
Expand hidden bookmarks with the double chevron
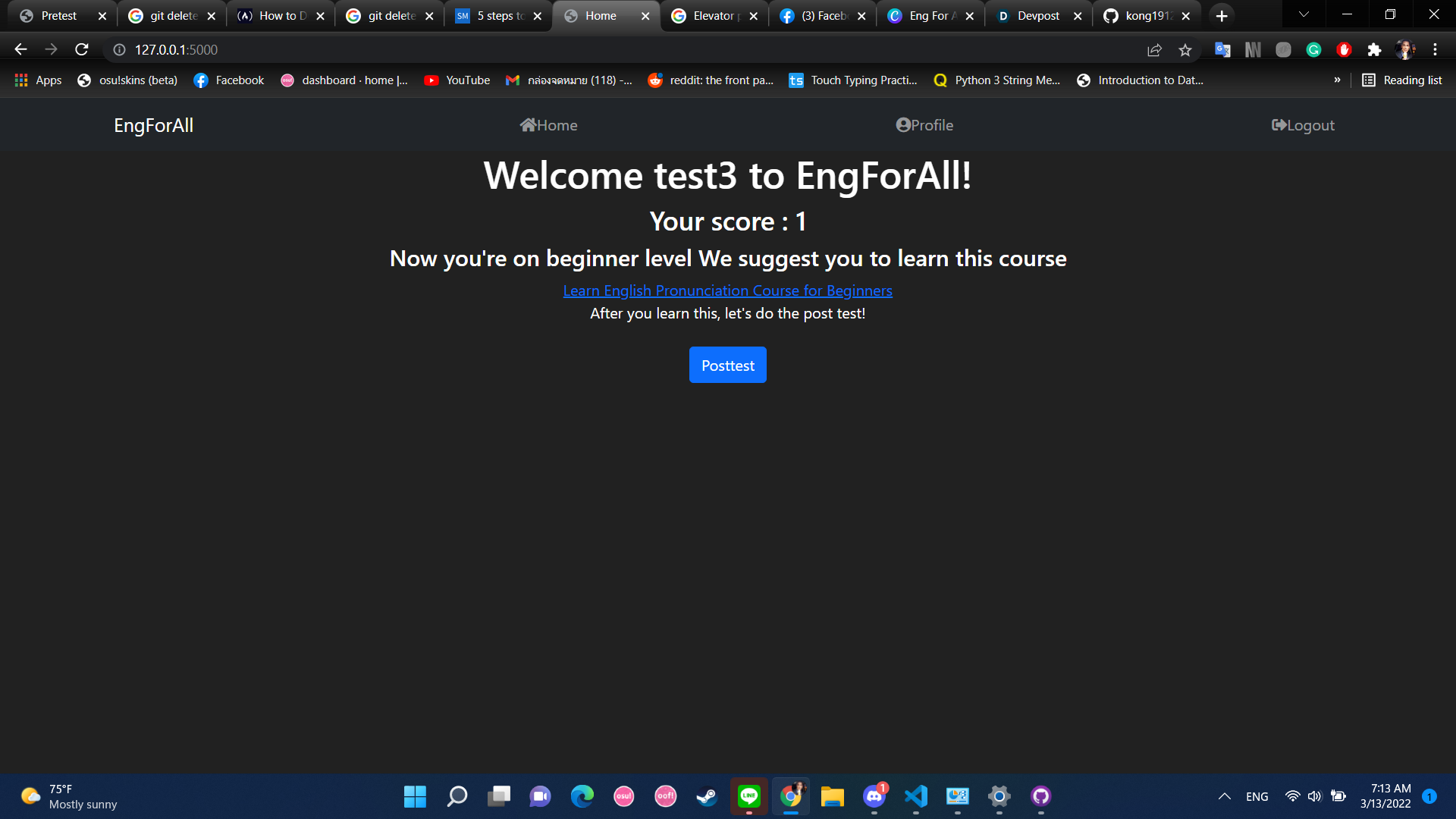(x=1337, y=80)
